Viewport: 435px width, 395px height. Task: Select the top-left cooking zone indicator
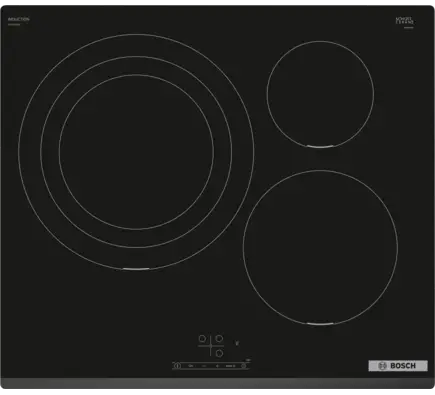click(x=202, y=339)
